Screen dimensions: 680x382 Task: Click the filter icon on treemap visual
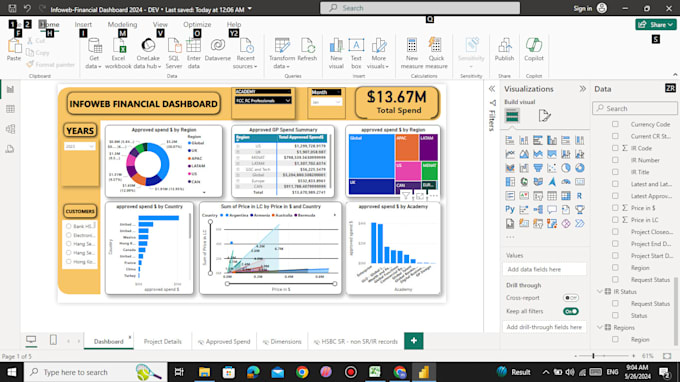point(405,196)
